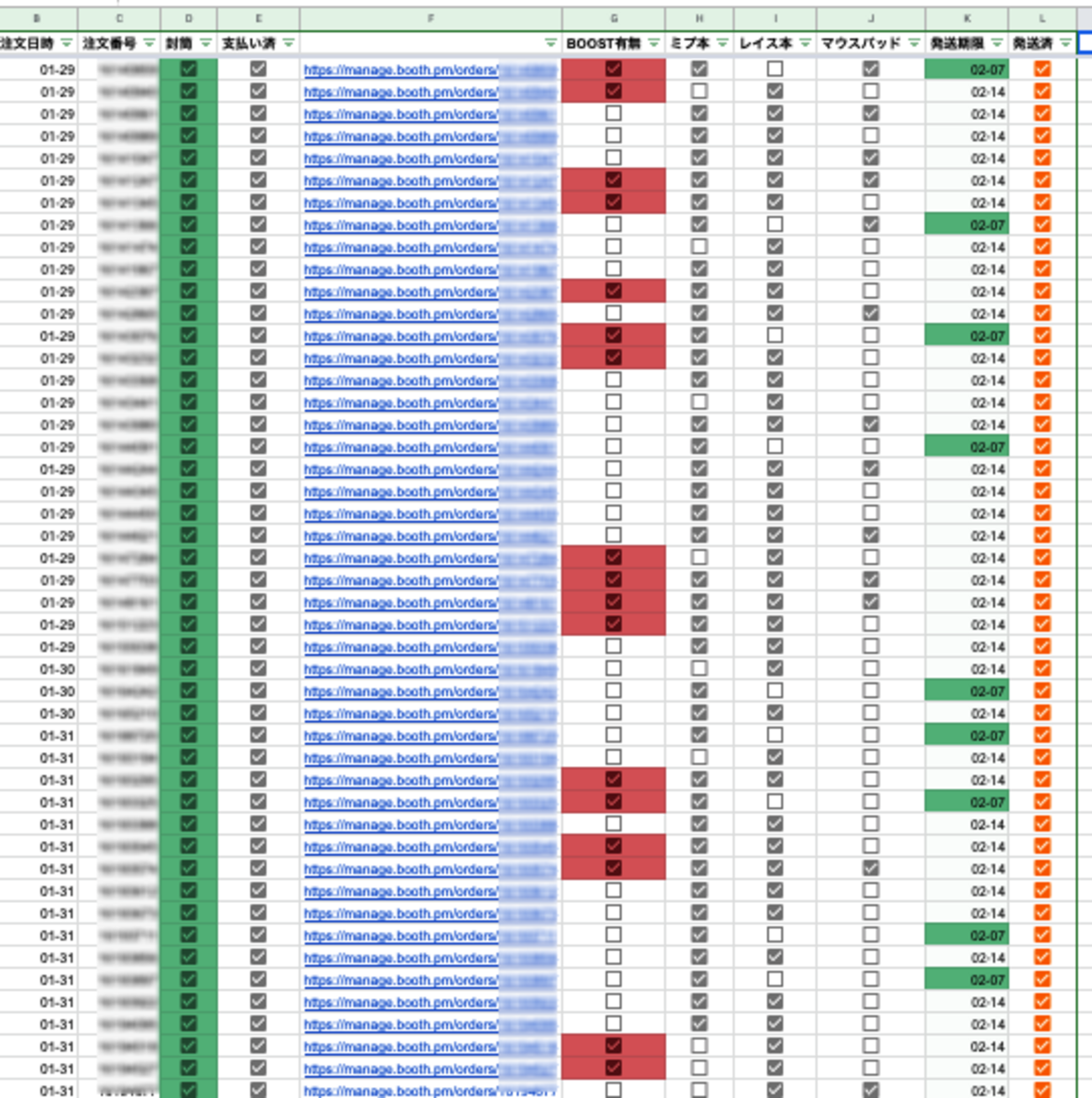
Task: Select the 注文番号 header cell
Action: [x=118, y=43]
